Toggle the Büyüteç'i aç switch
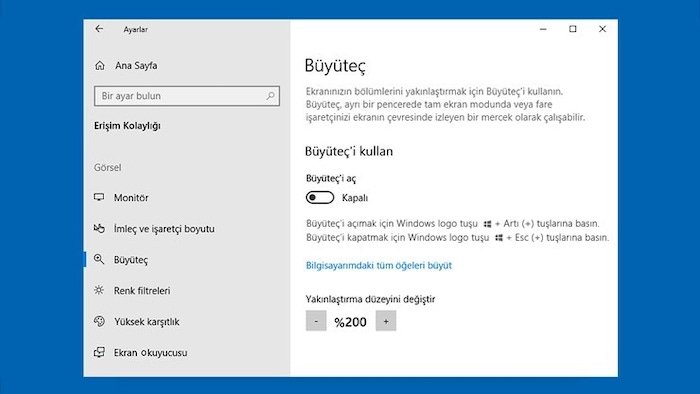The height and width of the screenshot is (394, 700). pos(320,197)
